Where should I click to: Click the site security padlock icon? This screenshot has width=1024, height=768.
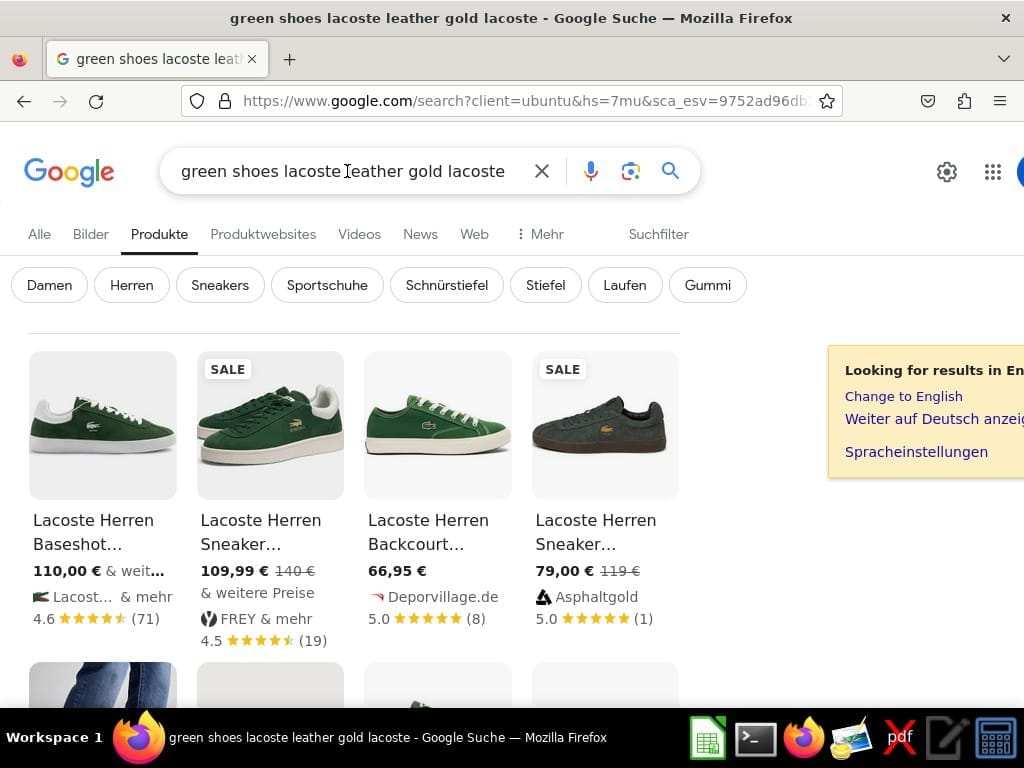[x=225, y=101]
